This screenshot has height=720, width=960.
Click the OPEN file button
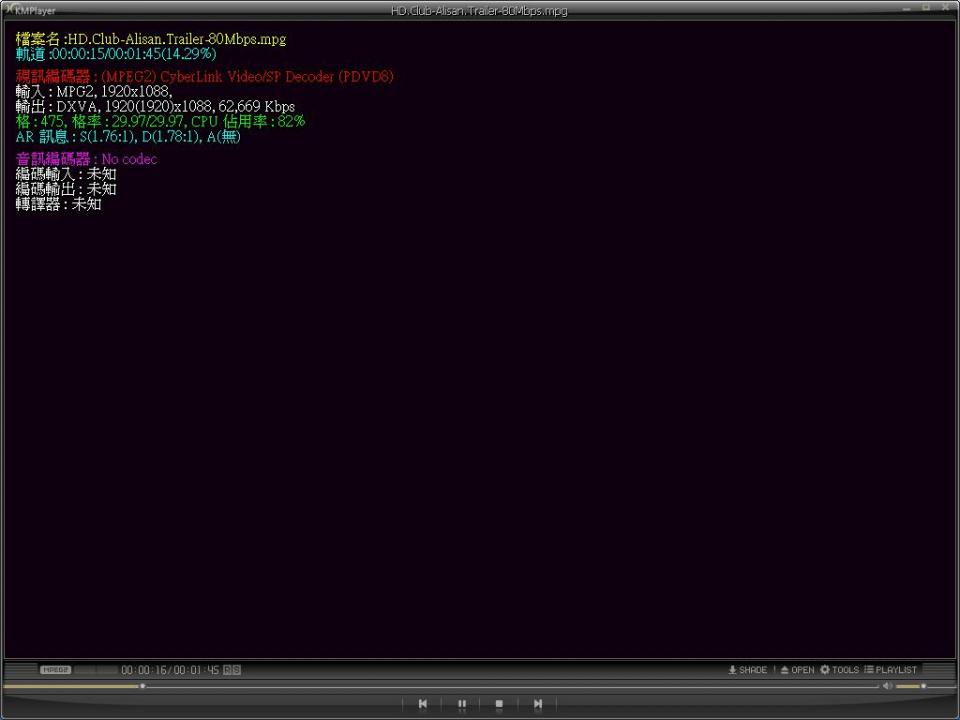[797, 670]
